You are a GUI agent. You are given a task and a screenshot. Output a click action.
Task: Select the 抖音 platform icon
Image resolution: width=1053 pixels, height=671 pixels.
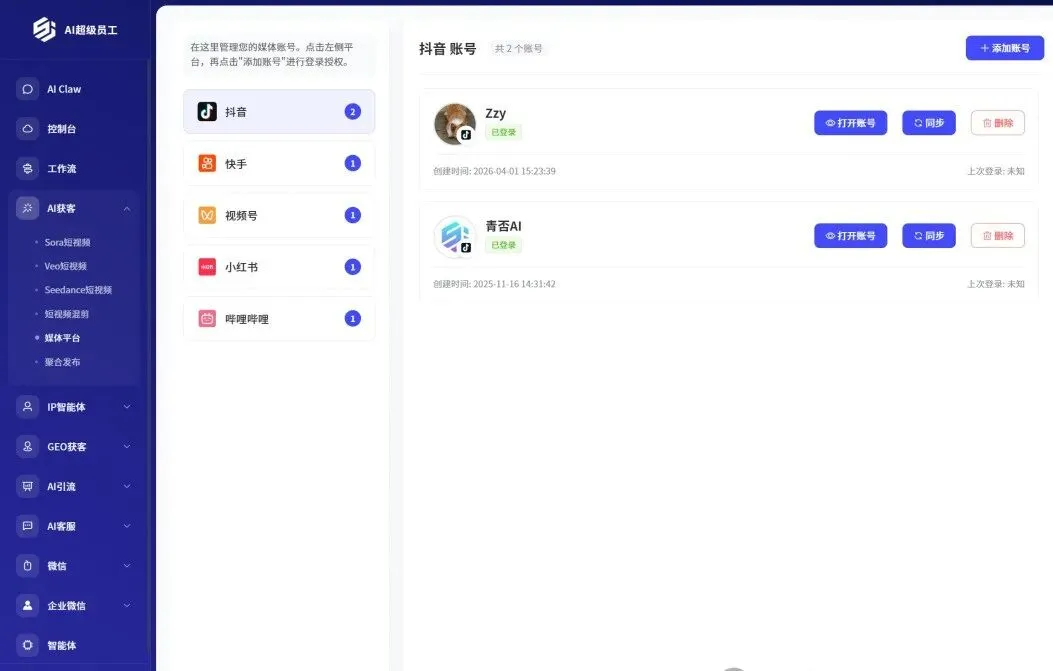coord(206,112)
